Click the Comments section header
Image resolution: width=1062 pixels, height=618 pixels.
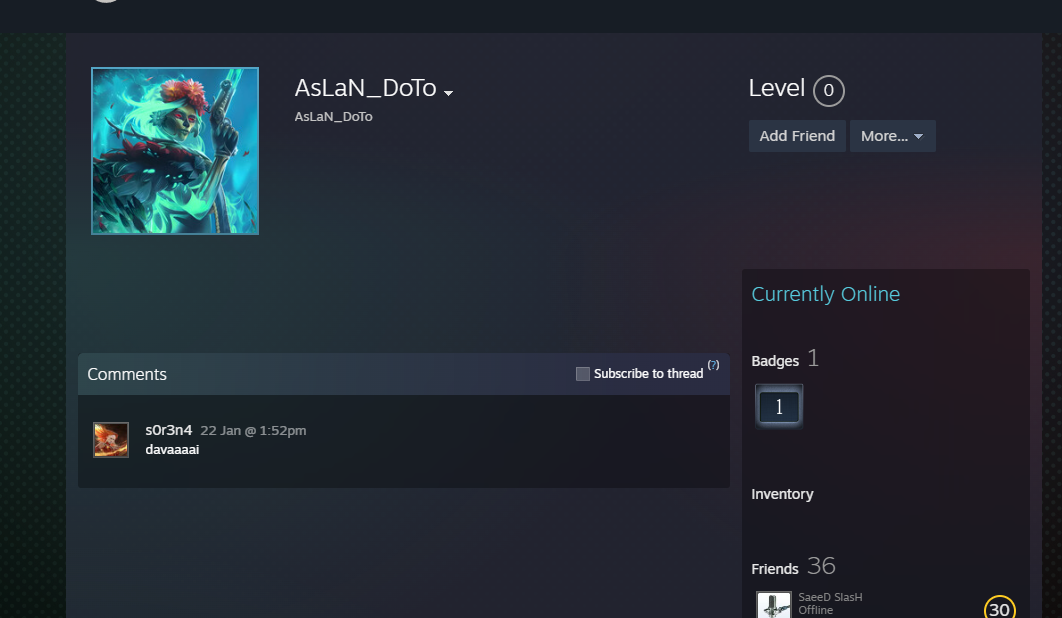(x=127, y=374)
